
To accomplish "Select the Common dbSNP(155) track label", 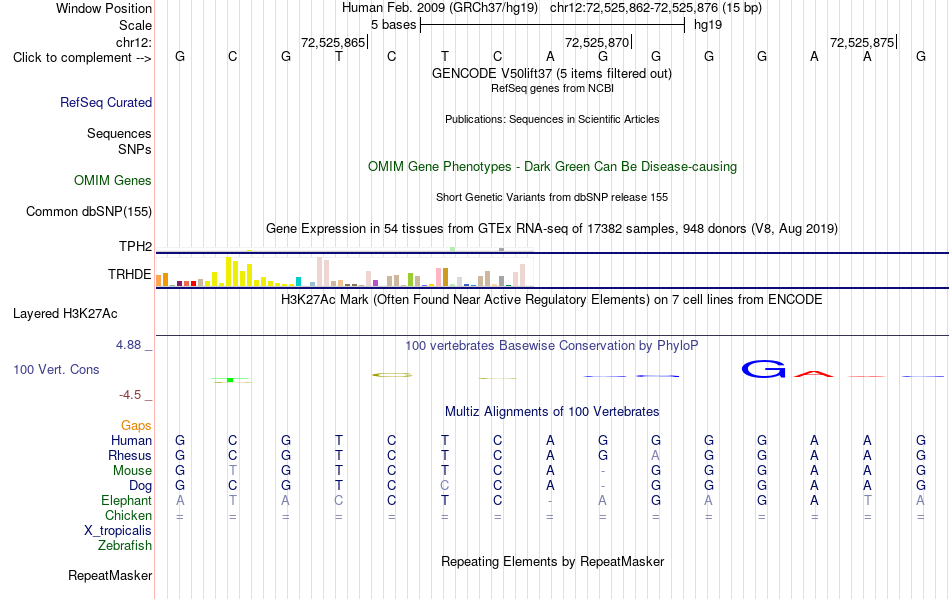I will tap(89, 211).
